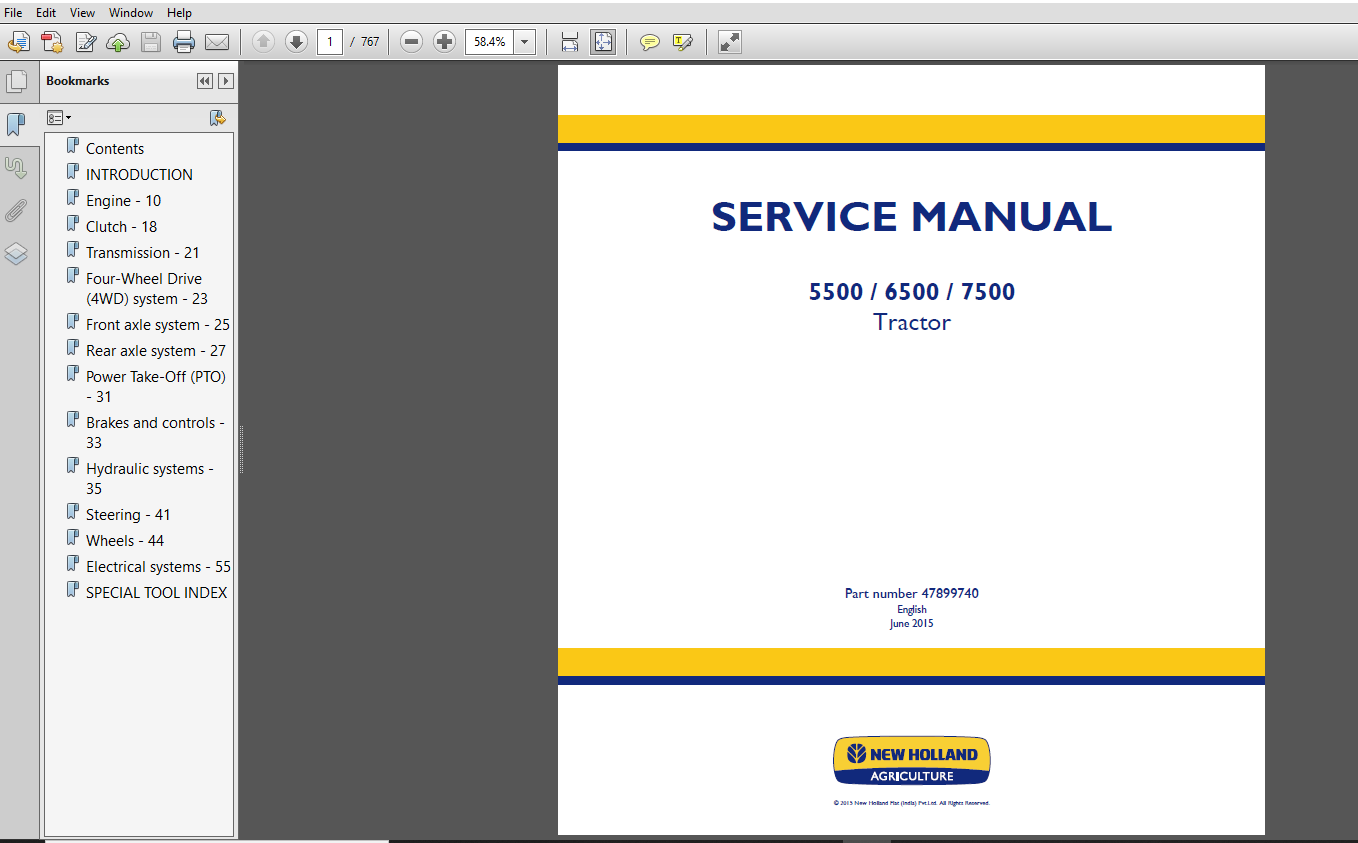Image resolution: width=1358 pixels, height=843 pixels.
Task: Select Brakes and controls - 33 bookmark
Action: (x=155, y=432)
